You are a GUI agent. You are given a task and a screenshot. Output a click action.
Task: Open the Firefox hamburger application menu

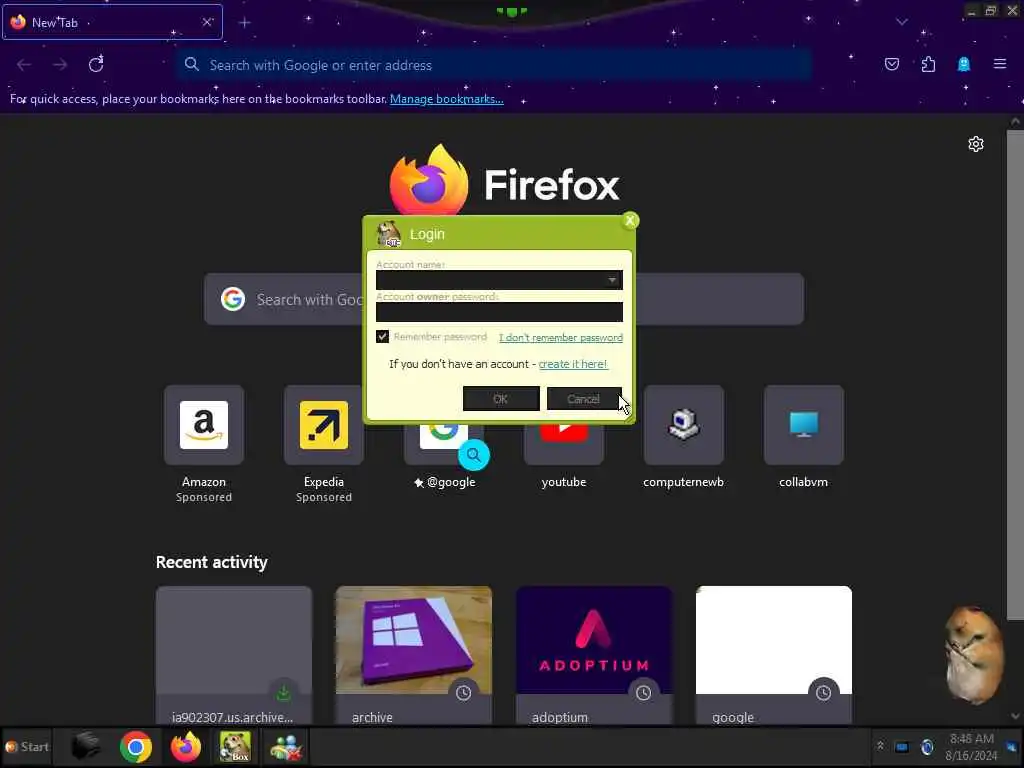(x=1000, y=64)
